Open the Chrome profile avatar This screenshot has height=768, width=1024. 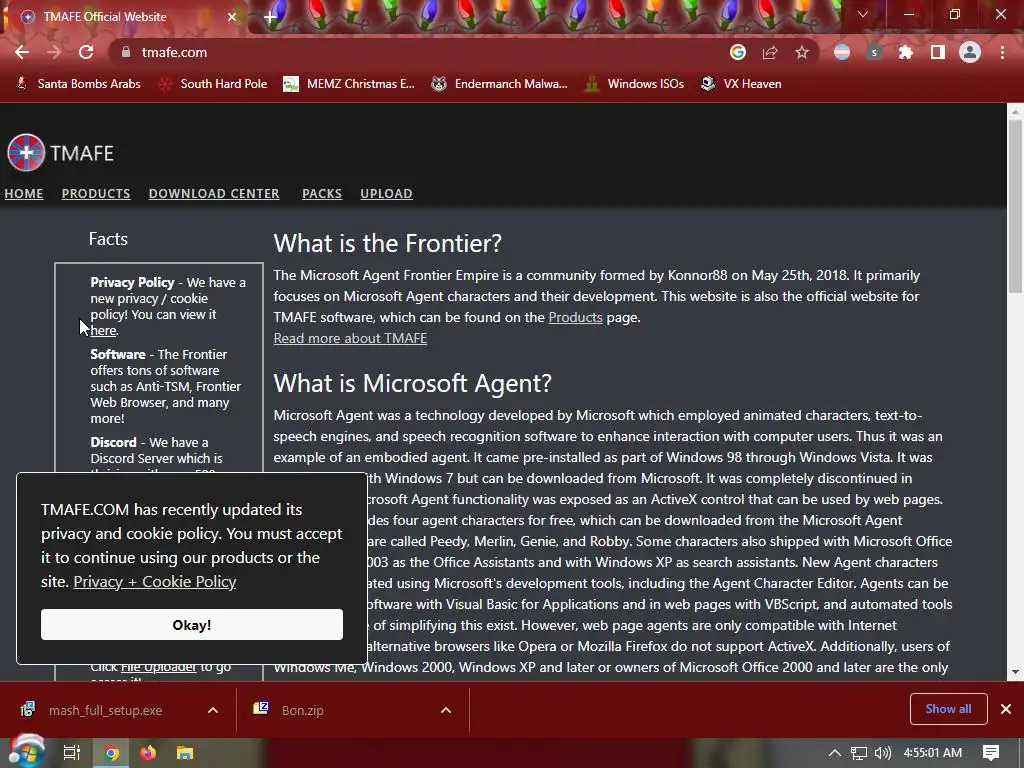point(970,52)
